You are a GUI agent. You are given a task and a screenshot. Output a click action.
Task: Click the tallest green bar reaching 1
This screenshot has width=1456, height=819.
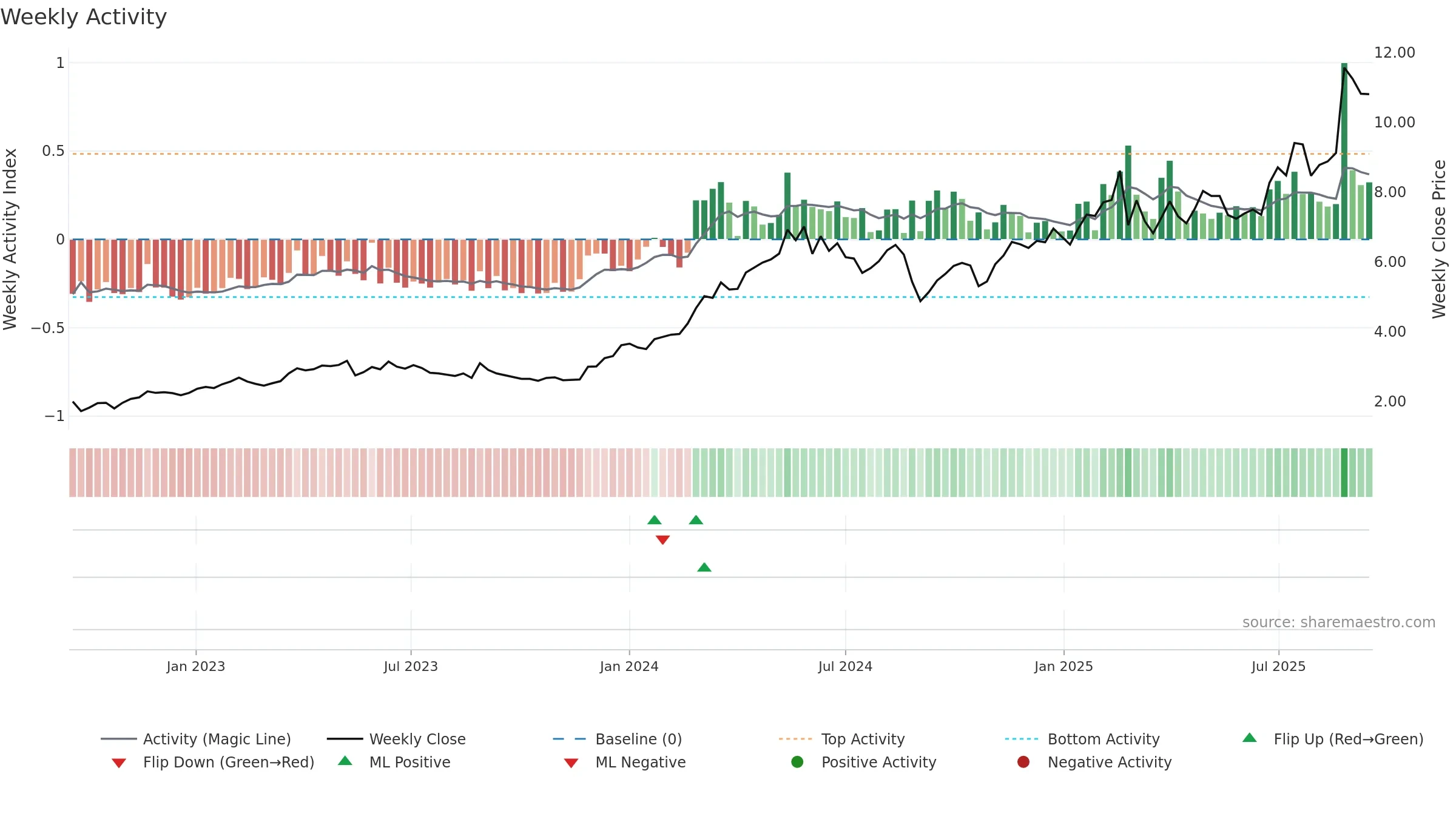click(1344, 150)
